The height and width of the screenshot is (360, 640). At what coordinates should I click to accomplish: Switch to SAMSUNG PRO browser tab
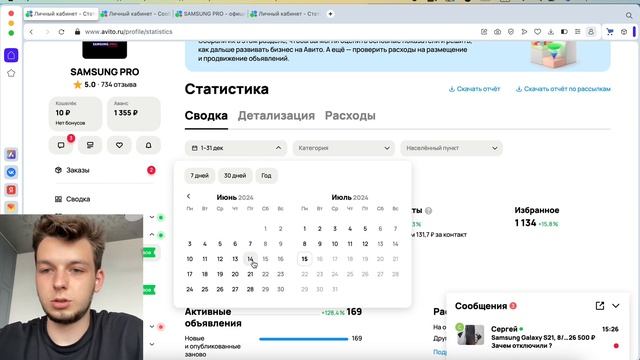pos(211,14)
